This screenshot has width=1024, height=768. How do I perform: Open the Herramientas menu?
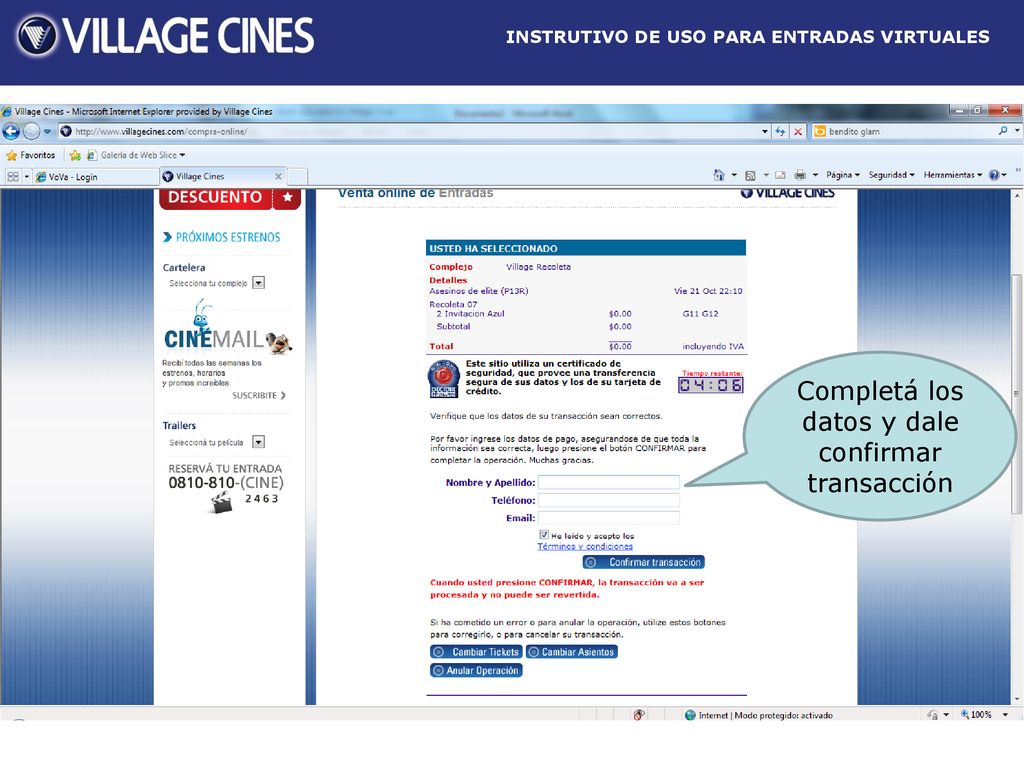[953, 175]
